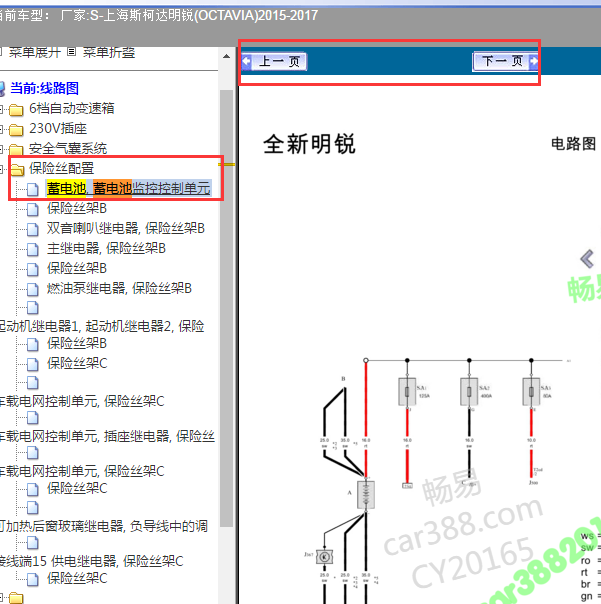The width and height of the screenshot is (601, 604).
Task: Go to next page with 下一页 button
Action: 505,61
